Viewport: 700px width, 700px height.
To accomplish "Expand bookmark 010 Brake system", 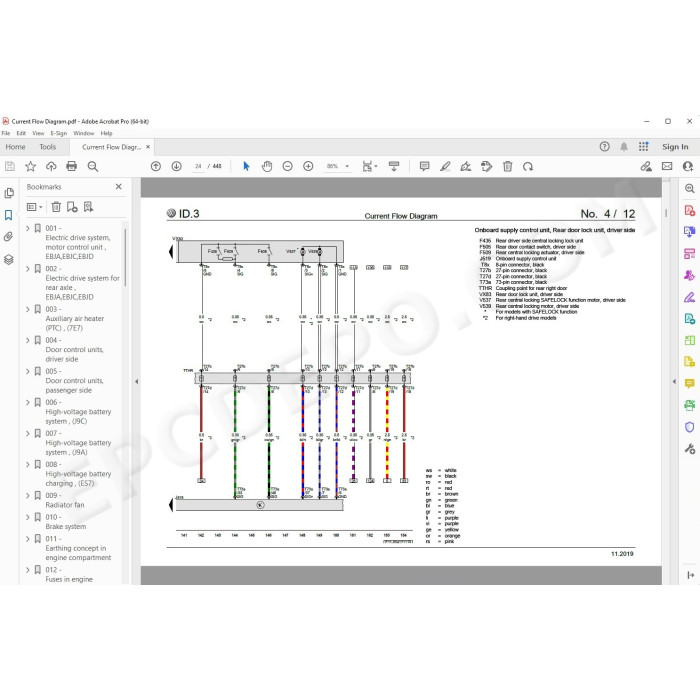I will (28, 517).
